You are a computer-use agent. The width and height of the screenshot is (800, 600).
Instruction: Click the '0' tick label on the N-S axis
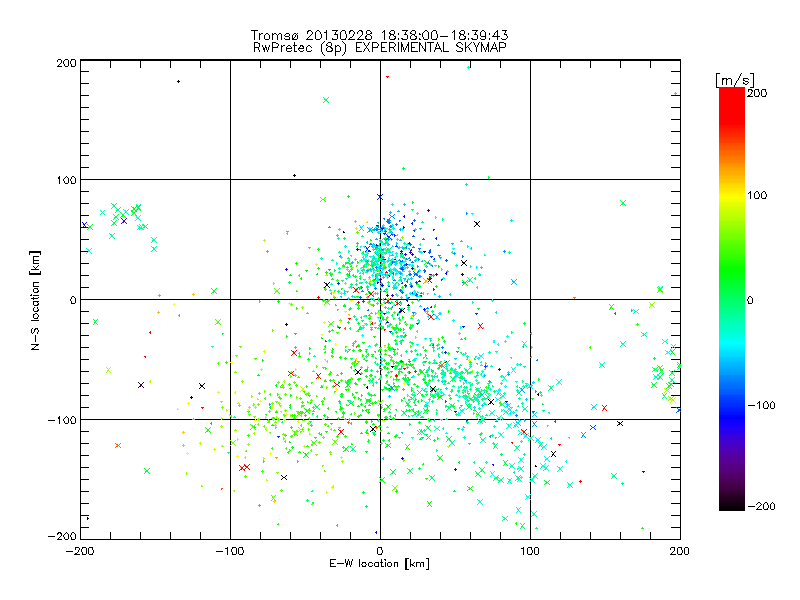click(73, 300)
